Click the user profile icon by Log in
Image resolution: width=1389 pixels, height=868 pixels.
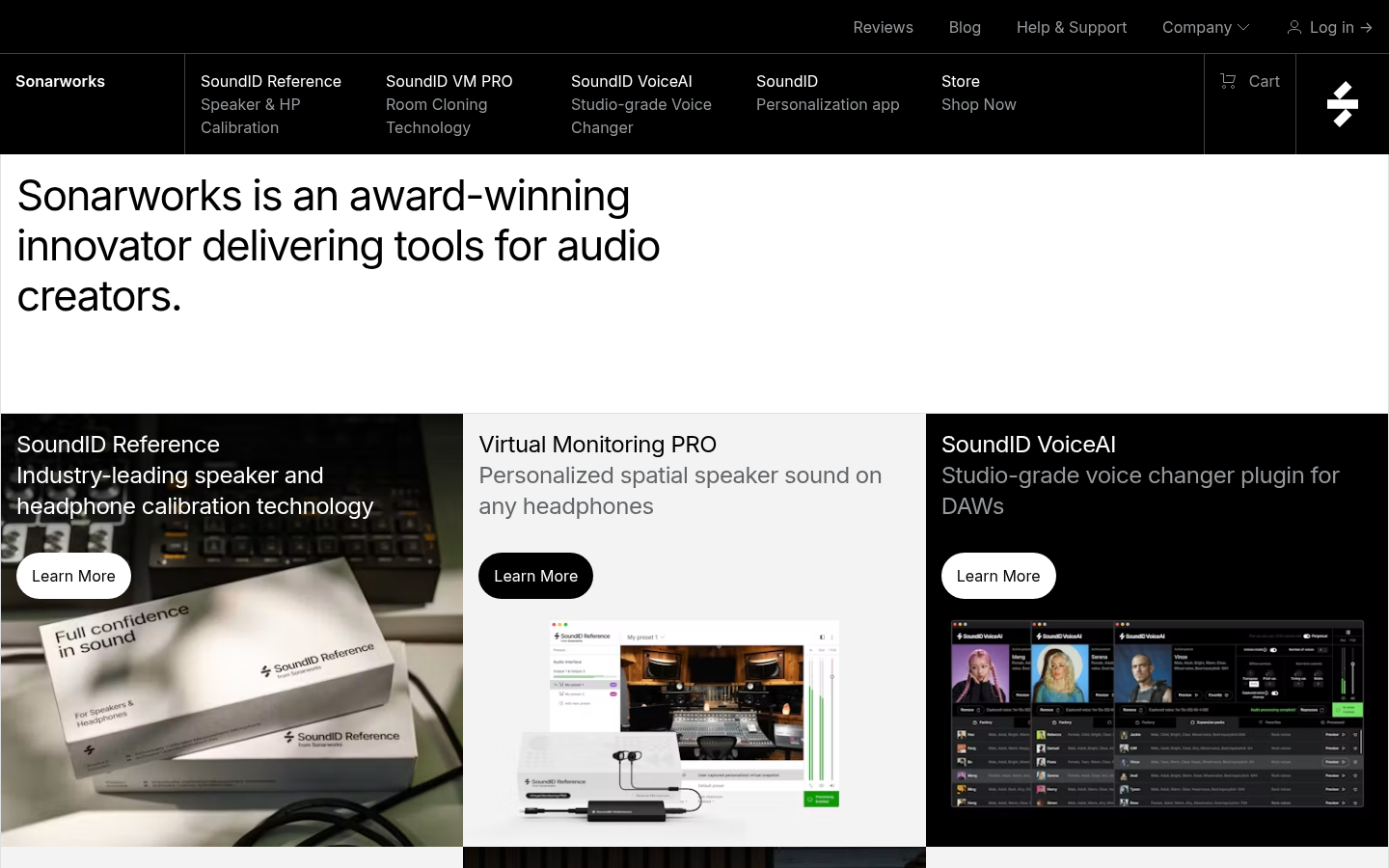(1294, 27)
